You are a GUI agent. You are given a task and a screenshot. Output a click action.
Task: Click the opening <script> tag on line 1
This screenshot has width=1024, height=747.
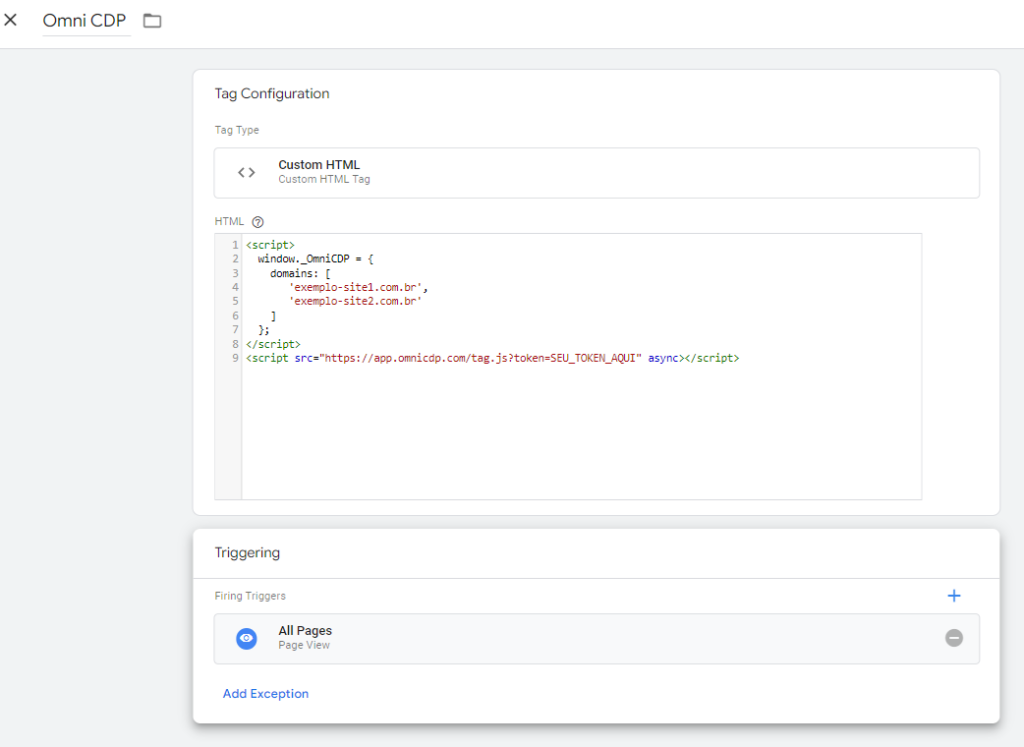pos(270,245)
